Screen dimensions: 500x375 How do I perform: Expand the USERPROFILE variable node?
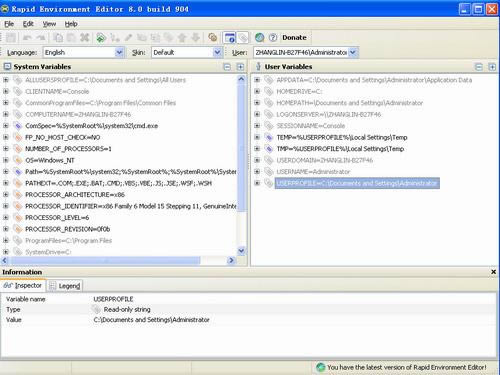pos(257,183)
